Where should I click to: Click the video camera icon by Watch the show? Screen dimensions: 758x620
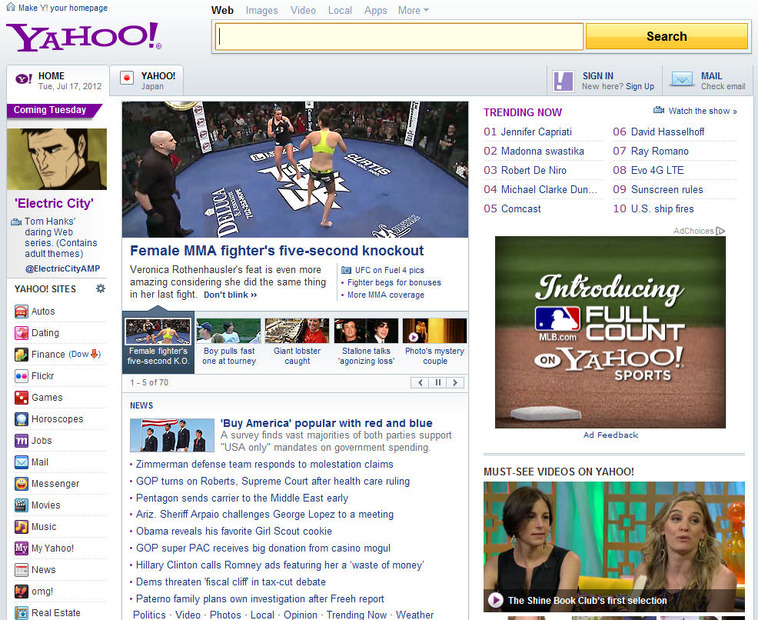coord(658,110)
